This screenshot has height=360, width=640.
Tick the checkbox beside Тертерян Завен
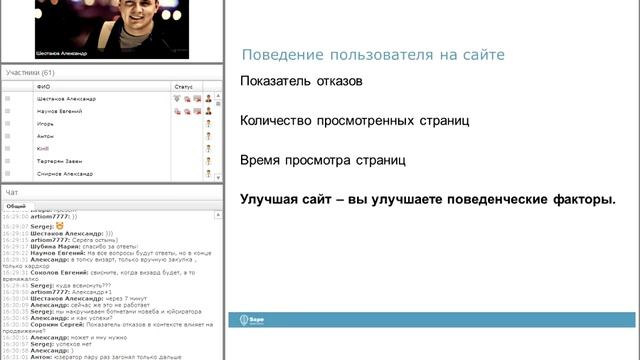point(7,161)
